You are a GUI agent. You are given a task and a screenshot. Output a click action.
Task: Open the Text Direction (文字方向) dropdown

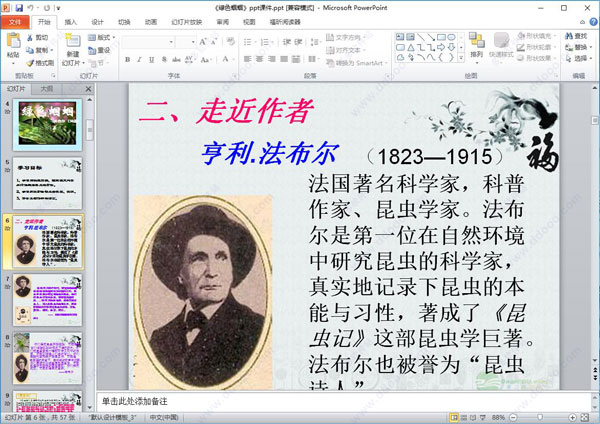(x=346, y=37)
